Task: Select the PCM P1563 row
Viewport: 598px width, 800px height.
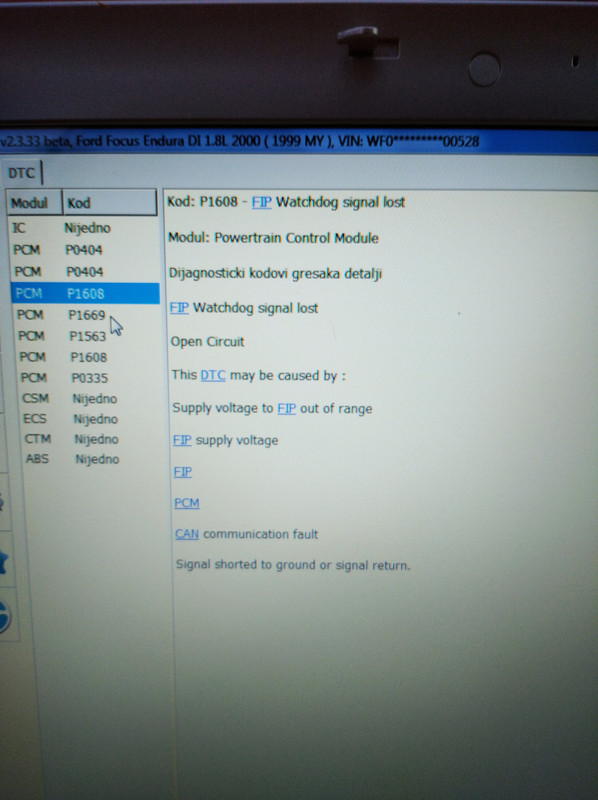Action: (x=86, y=336)
